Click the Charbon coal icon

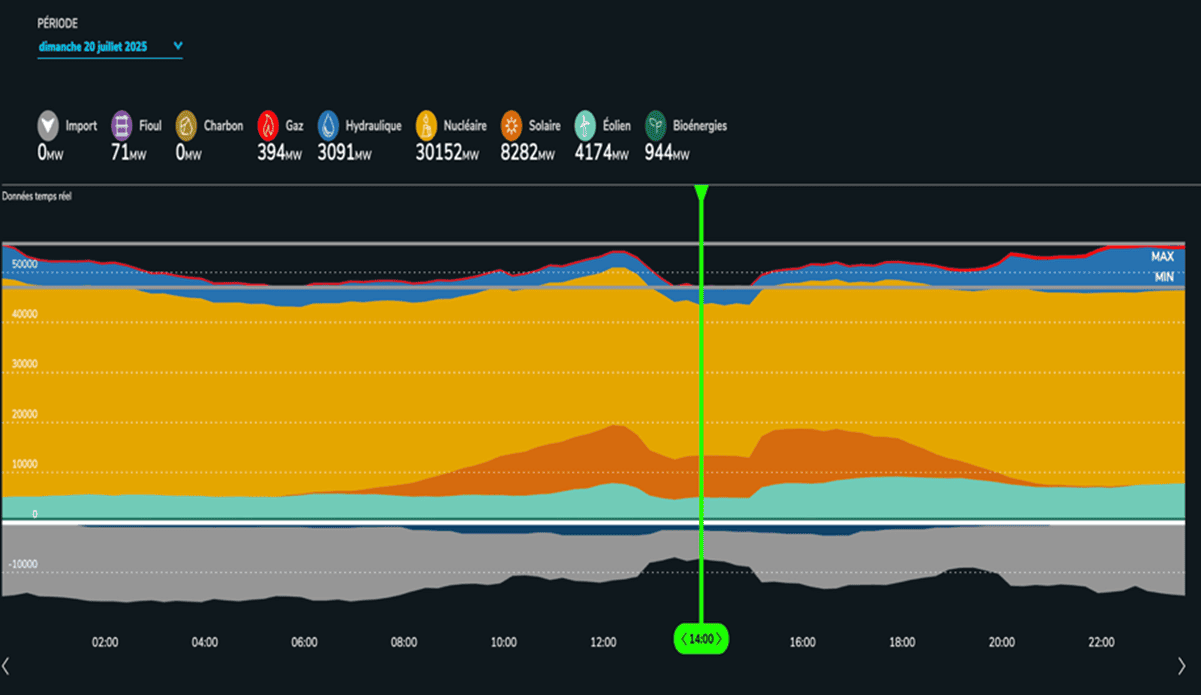(x=186, y=126)
